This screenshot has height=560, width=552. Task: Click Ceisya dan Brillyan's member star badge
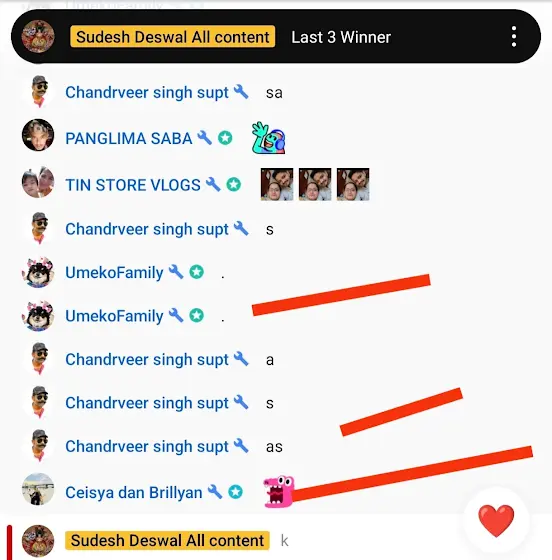click(235, 492)
